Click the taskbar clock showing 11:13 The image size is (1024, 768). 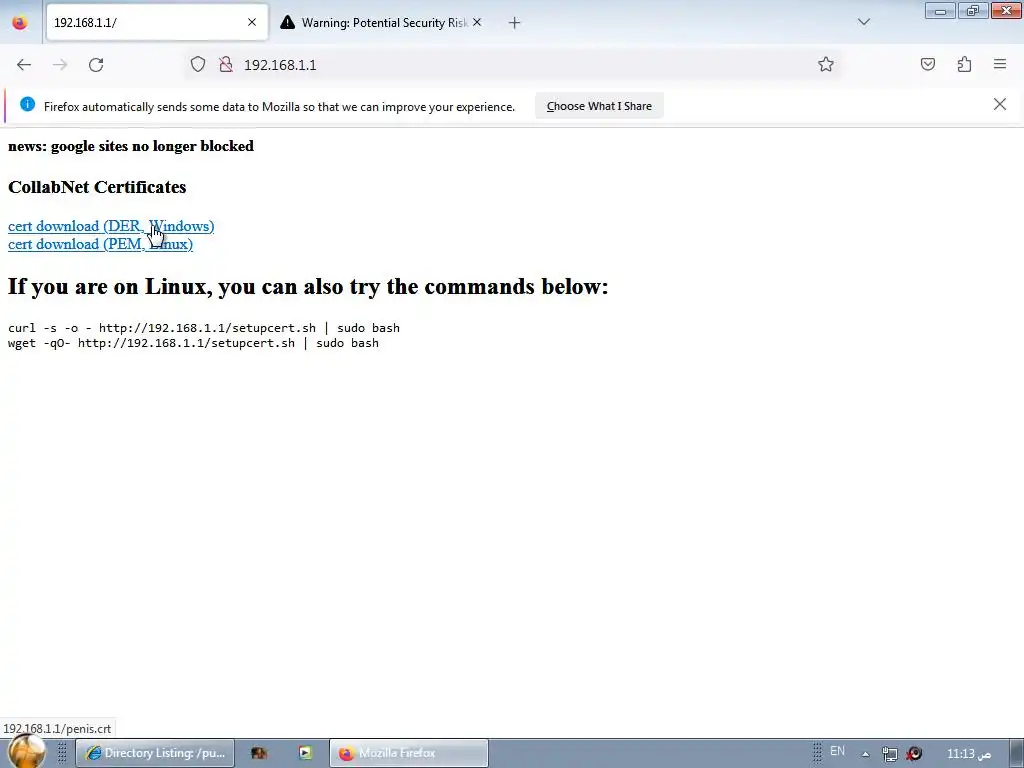click(x=969, y=754)
